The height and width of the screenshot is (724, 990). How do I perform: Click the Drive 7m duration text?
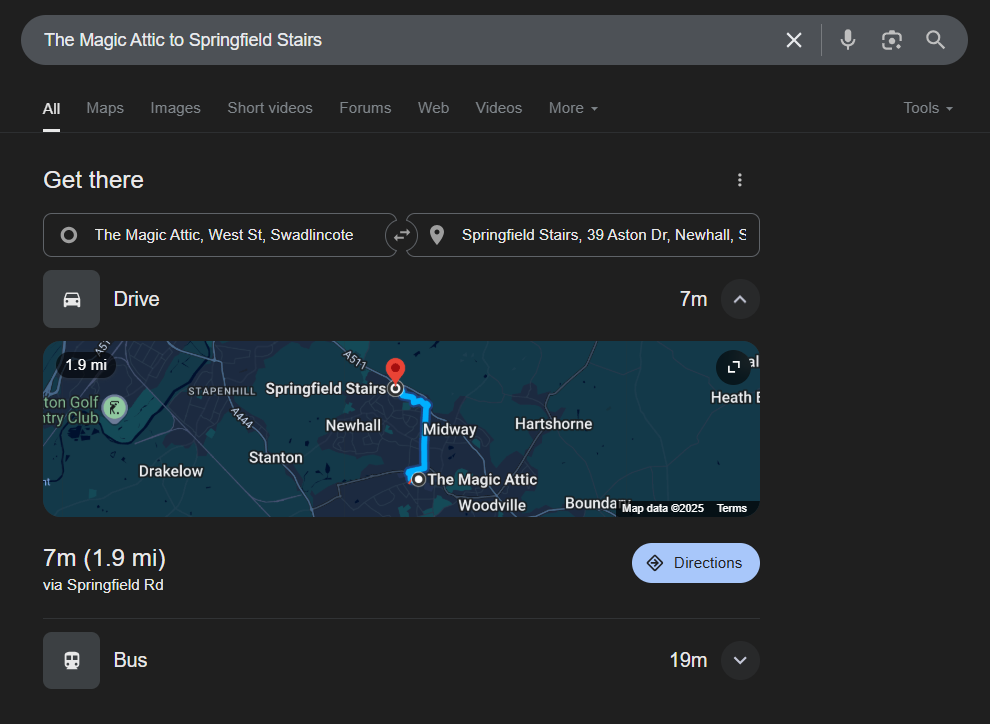[693, 299]
